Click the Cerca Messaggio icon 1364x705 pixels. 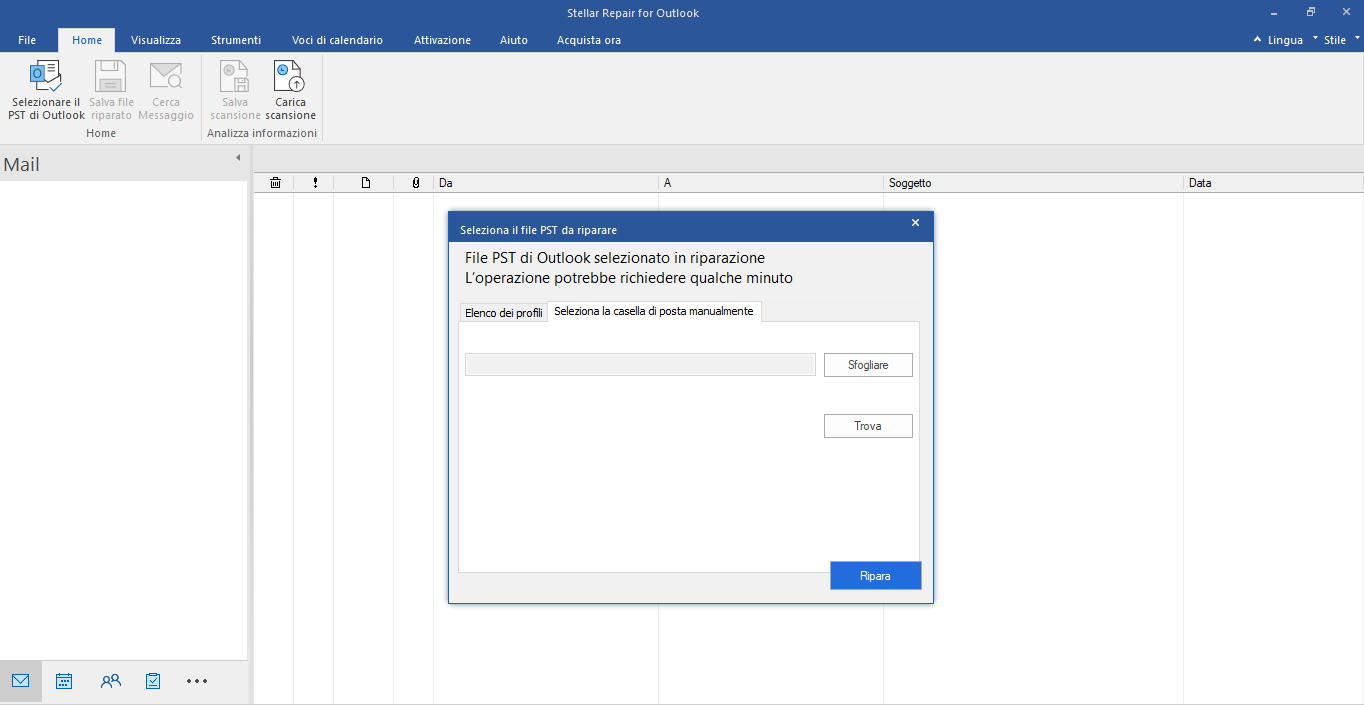click(x=166, y=77)
